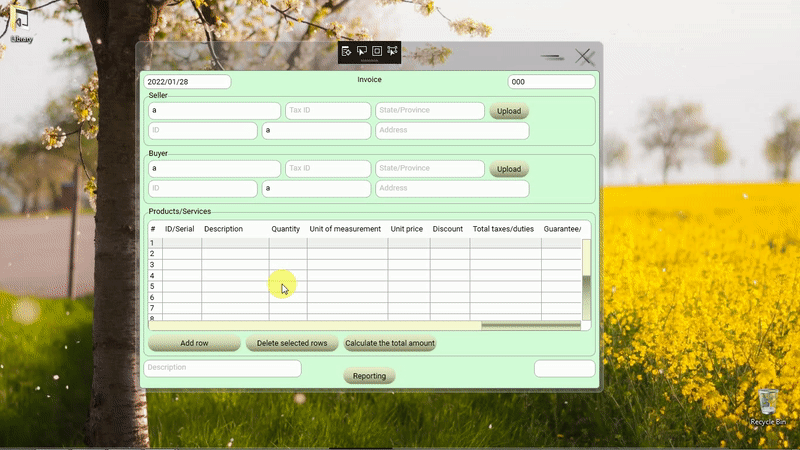Click the Guarantee column header
The image size is (800, 450).
(x=562, y=229)
